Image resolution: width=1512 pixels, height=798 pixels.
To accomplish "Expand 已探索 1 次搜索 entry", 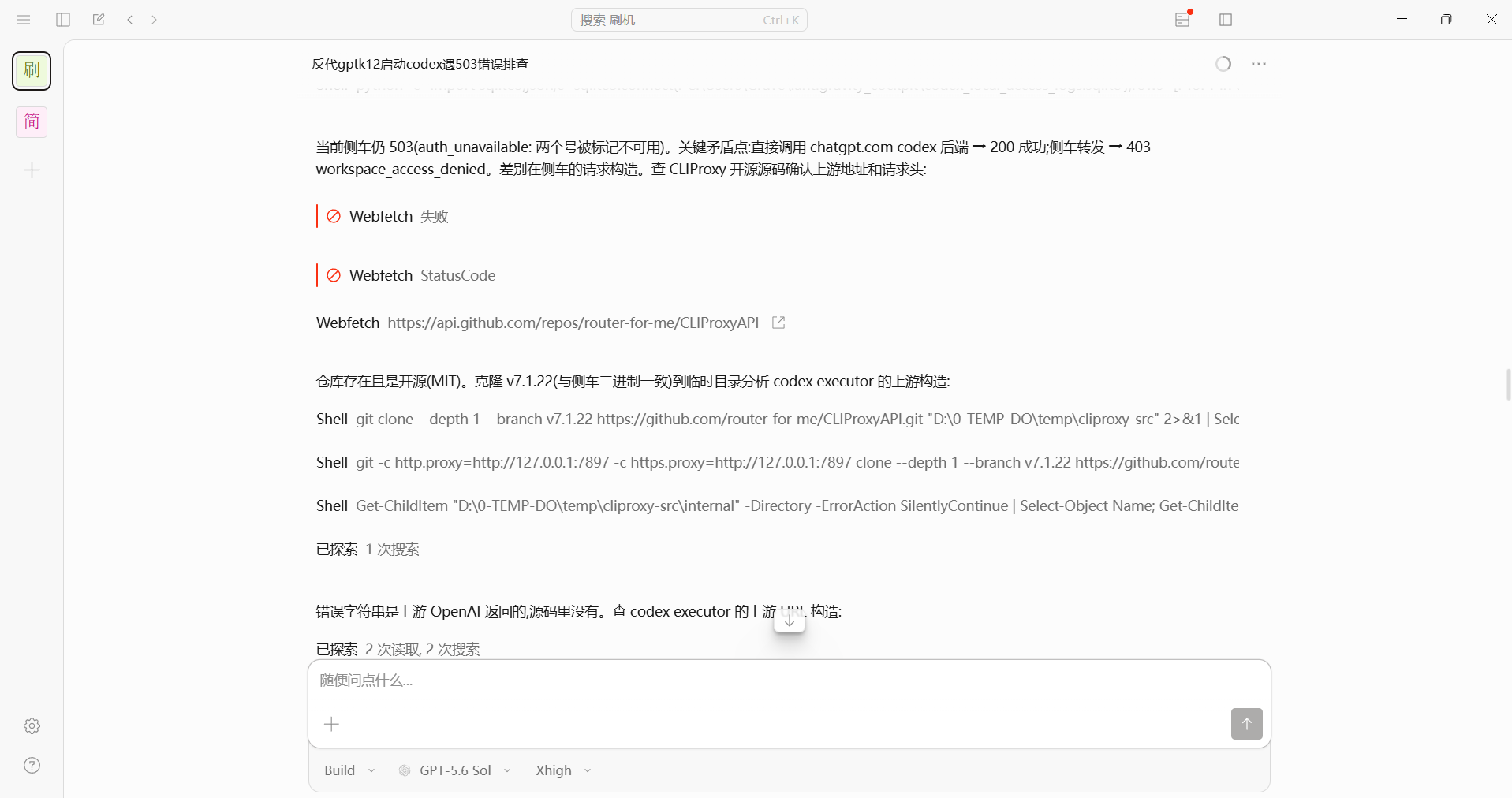I will click(368, 549).
